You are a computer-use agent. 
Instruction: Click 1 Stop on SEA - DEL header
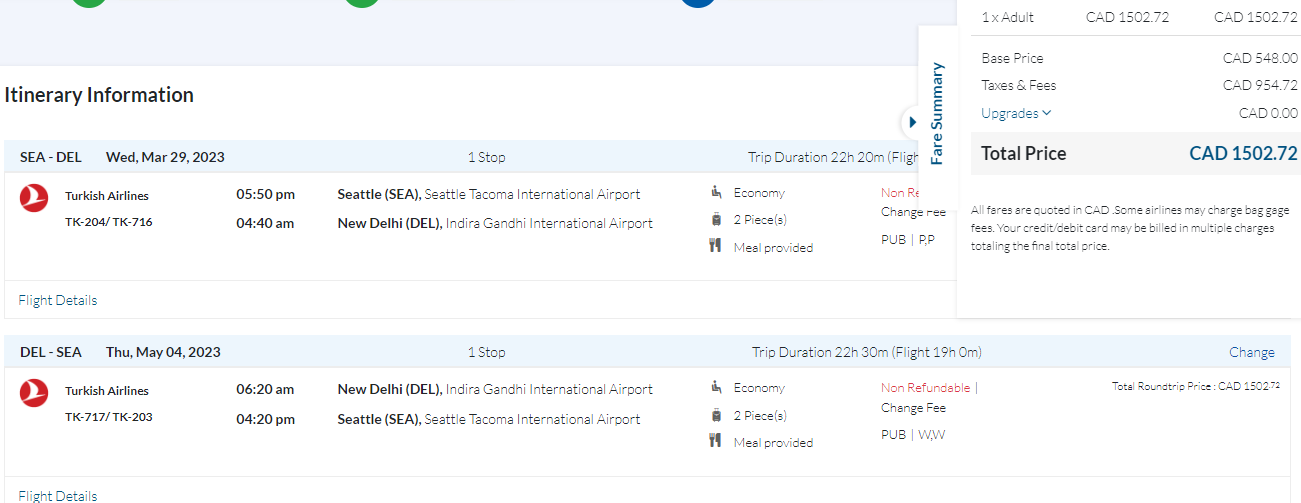pyautogui.click(x=487, y=157)
